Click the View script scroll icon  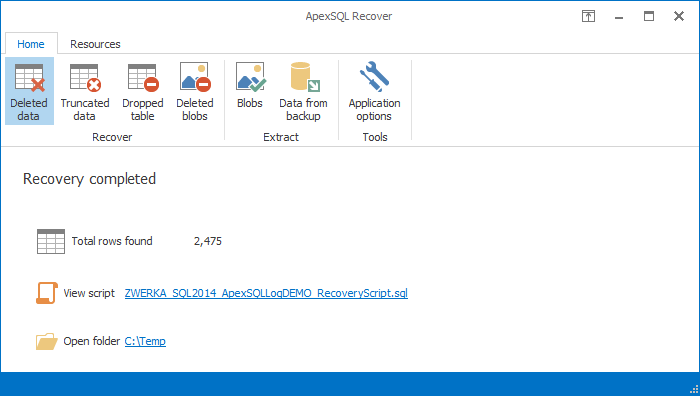pyautogui.click(x=47, y=293)
